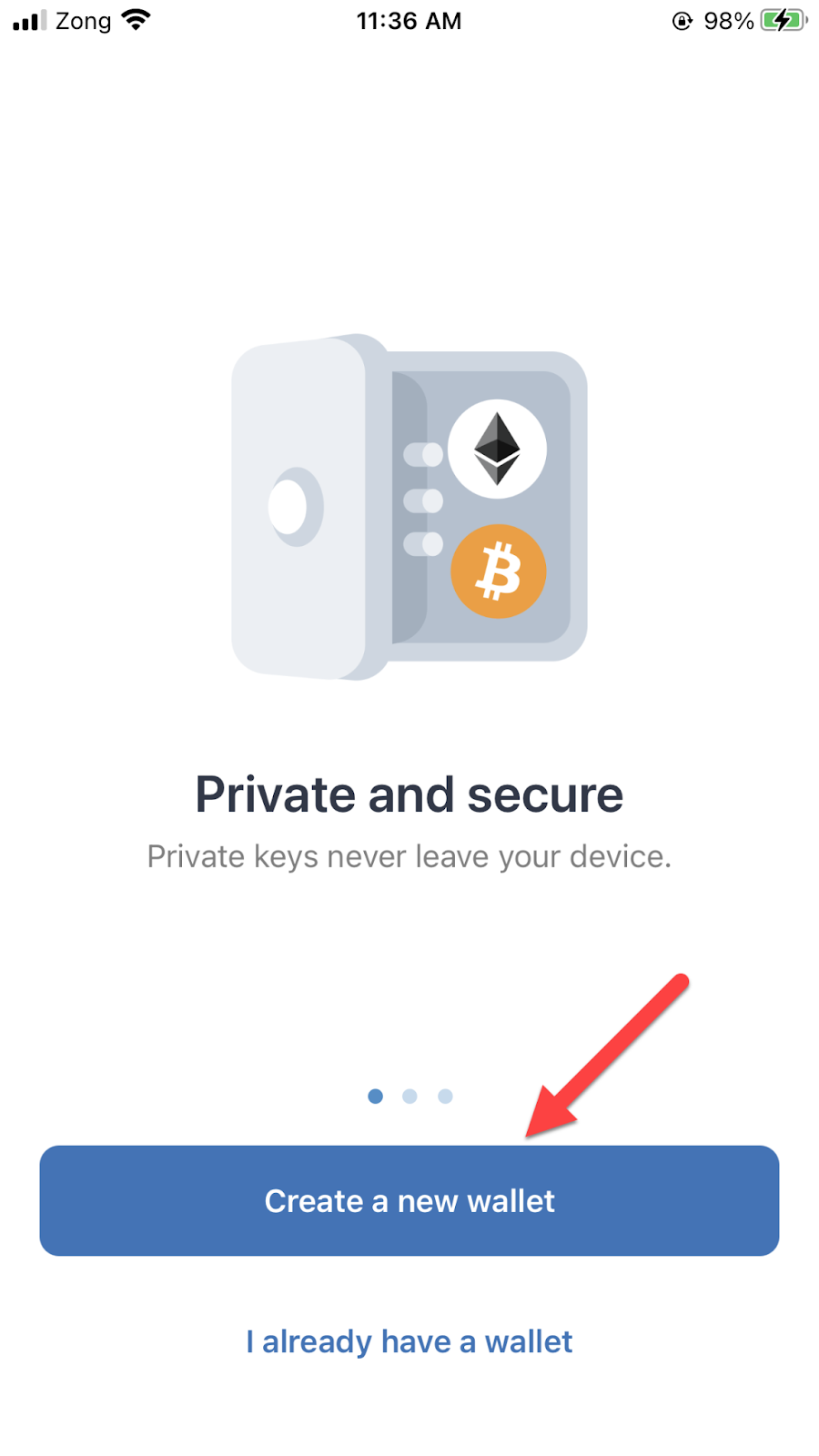
Task: Tap the top safe hinge bolt
Action: coord(423,454)
